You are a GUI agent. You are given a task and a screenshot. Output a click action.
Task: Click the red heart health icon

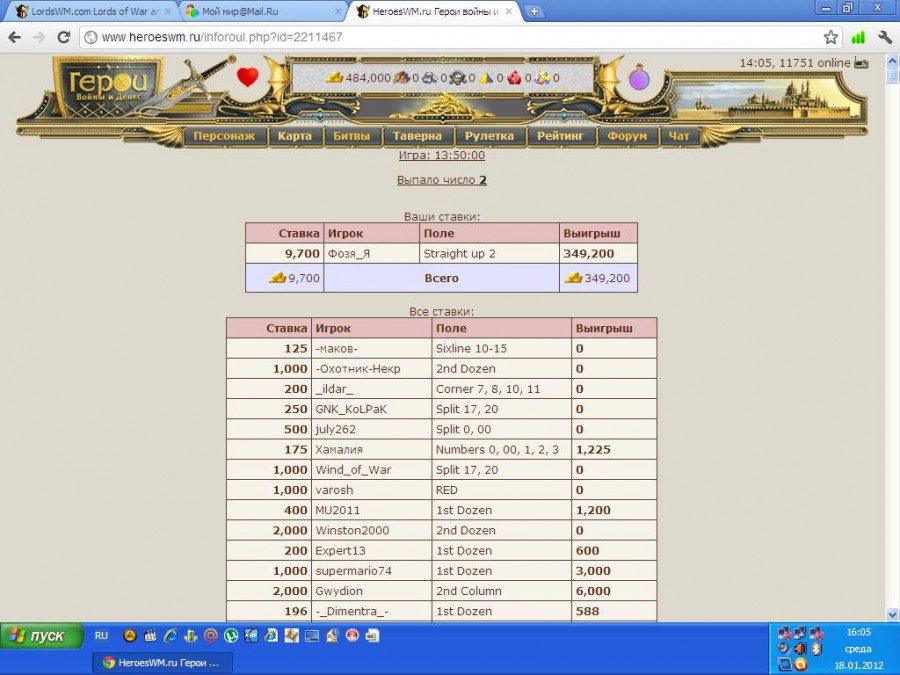pyautogui.click(x=247, y=76)
